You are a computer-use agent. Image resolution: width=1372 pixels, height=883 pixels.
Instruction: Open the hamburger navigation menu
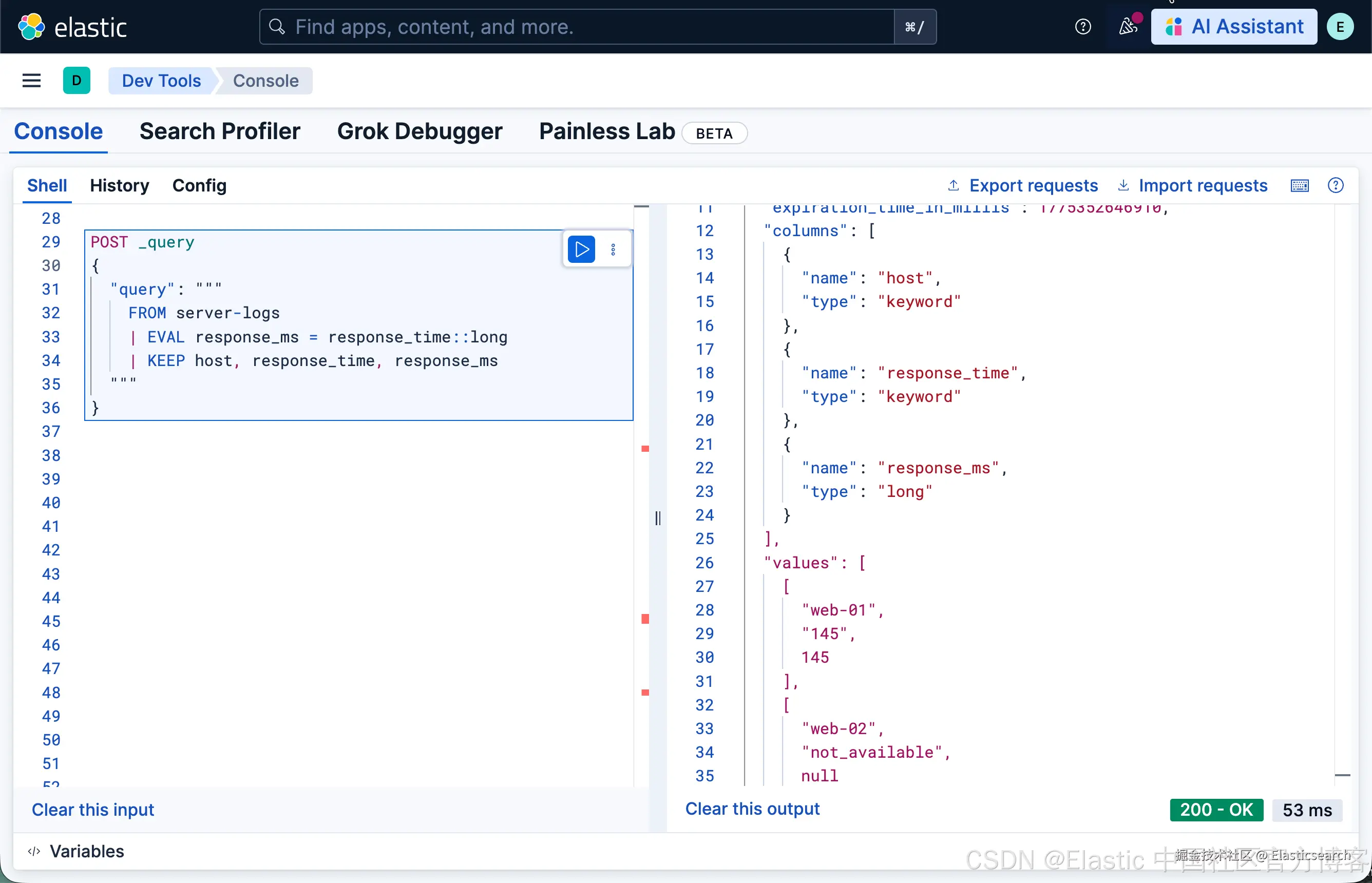[x=31, y=81]
